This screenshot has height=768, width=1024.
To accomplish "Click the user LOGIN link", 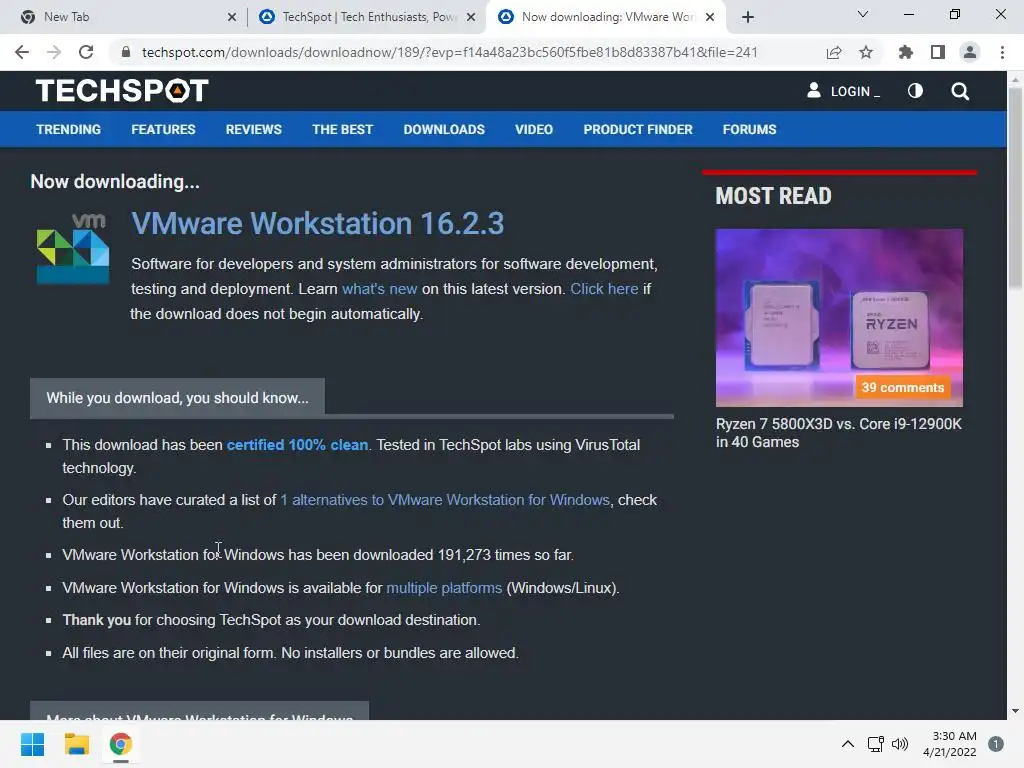I will (843, 91).
